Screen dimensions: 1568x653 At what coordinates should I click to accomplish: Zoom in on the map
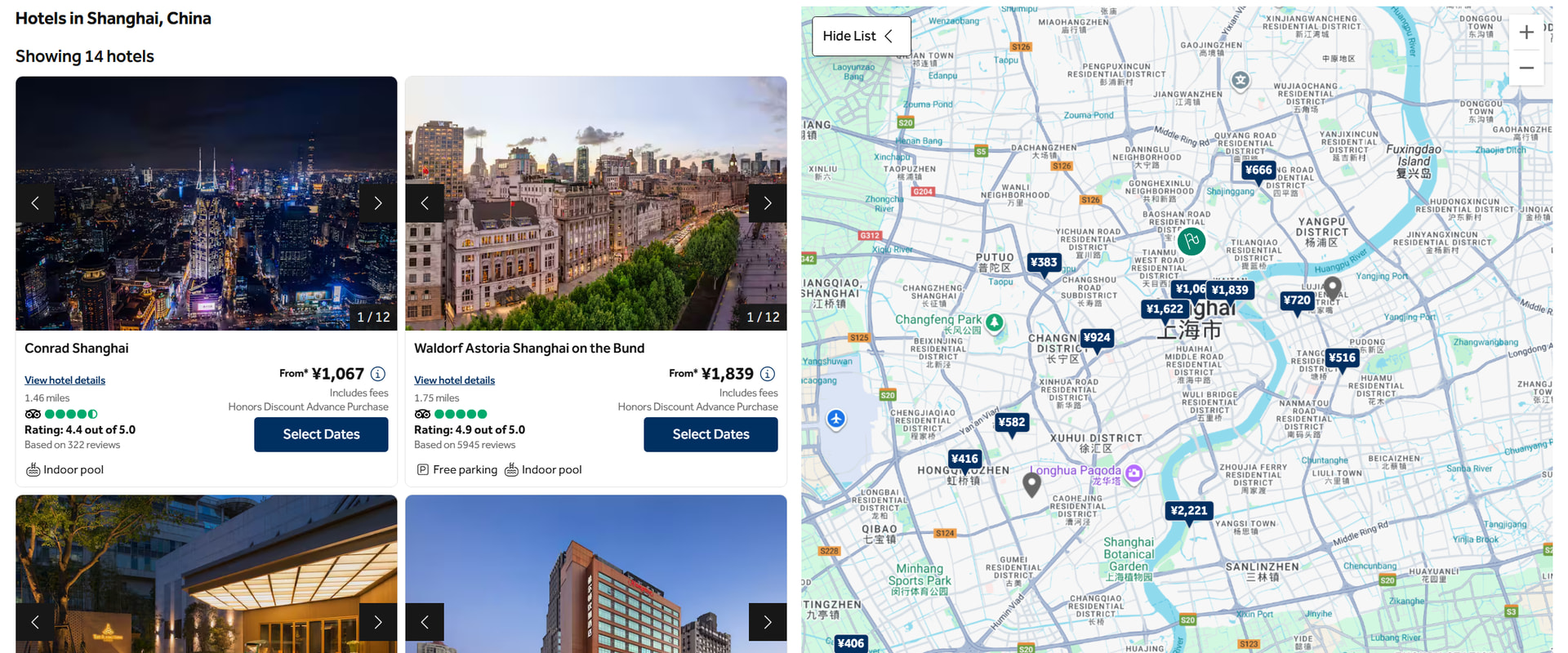(1526, 33)
